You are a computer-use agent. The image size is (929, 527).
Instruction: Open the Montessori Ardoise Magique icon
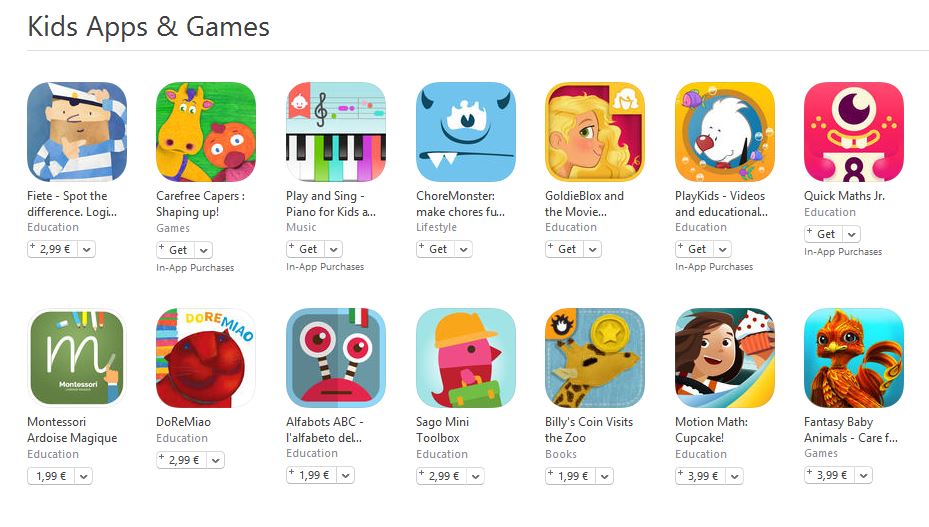pyautogui.click(x=77, y=357)
